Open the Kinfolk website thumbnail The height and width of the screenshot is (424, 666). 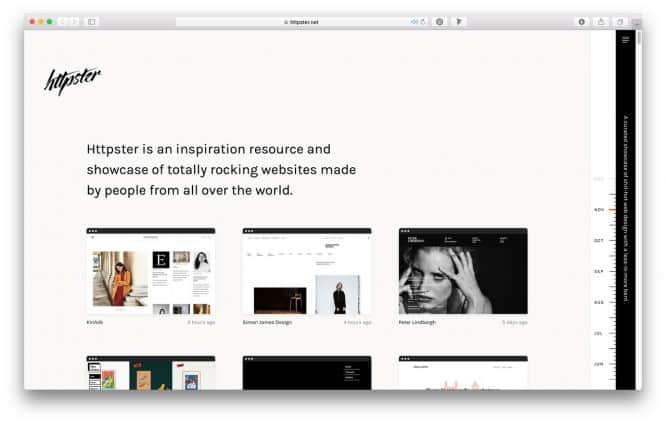tap(151, 271)
